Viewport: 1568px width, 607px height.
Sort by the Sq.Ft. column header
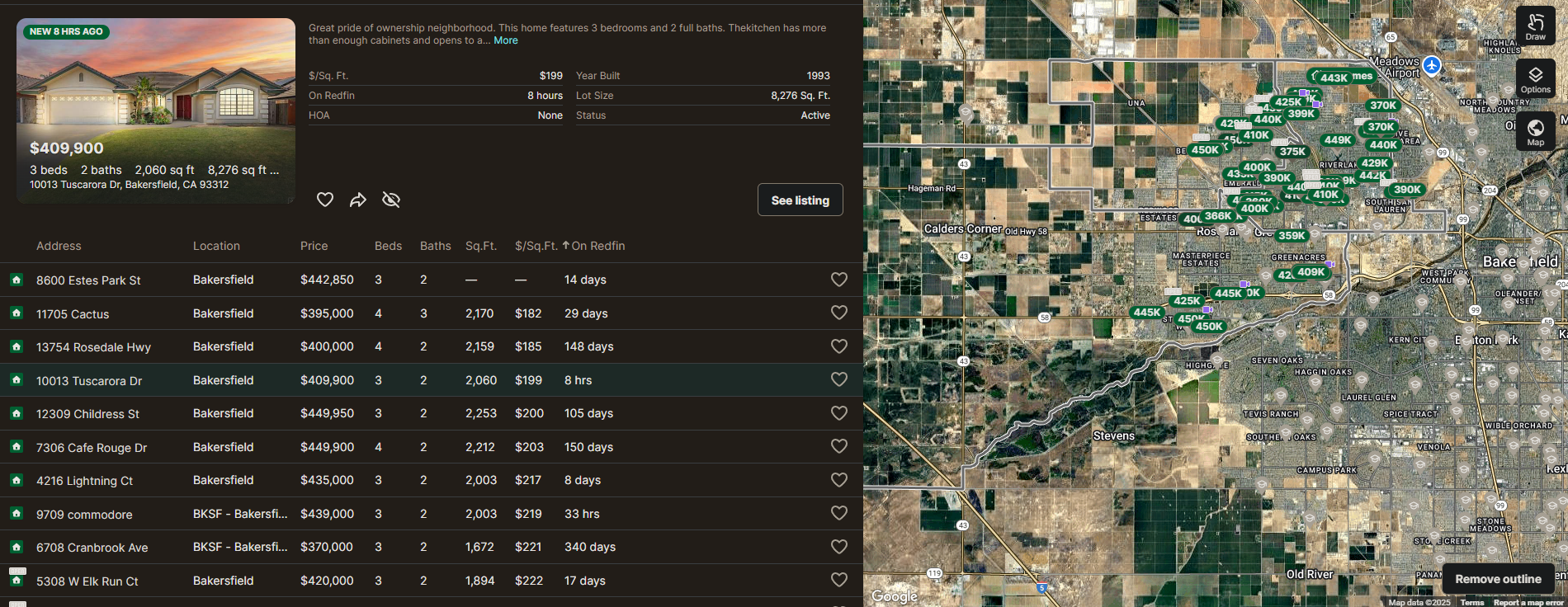pyautogui.click(x=481, y=246)
